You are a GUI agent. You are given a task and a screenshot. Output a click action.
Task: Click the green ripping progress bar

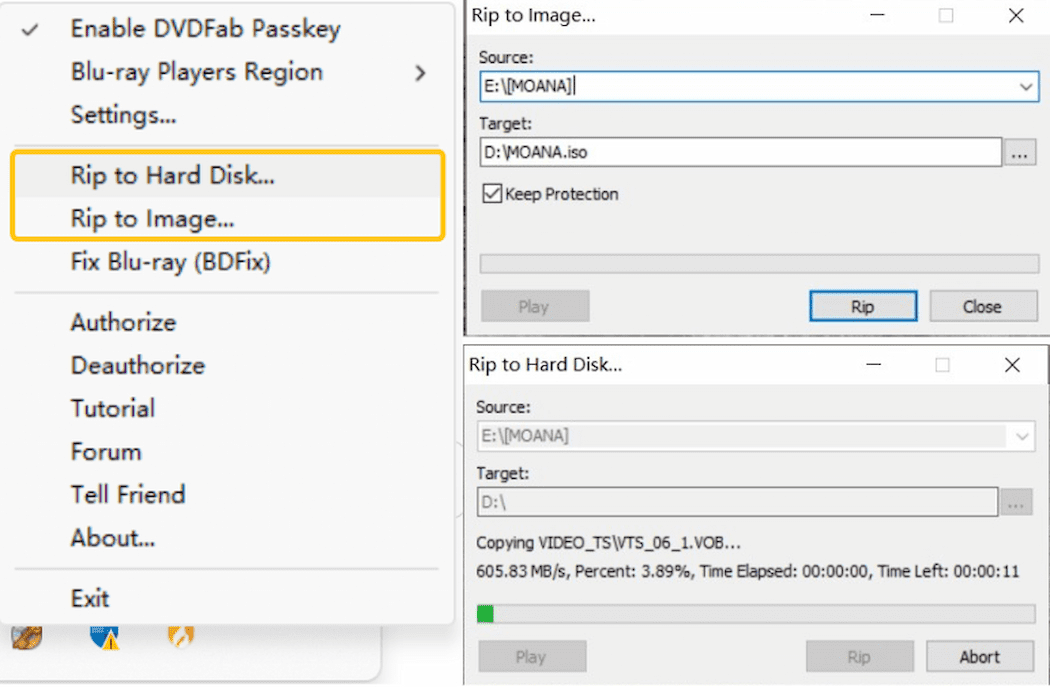coord(487,613)
